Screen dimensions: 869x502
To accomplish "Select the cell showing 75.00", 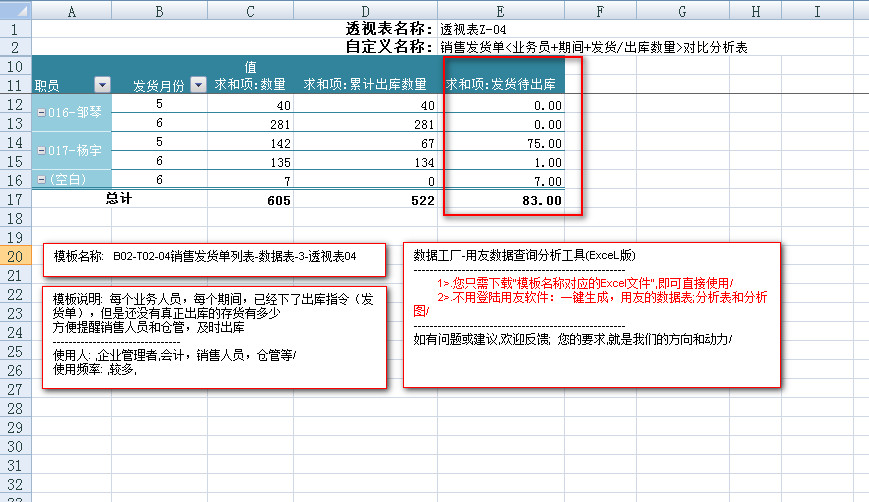I will click(503, 143).
